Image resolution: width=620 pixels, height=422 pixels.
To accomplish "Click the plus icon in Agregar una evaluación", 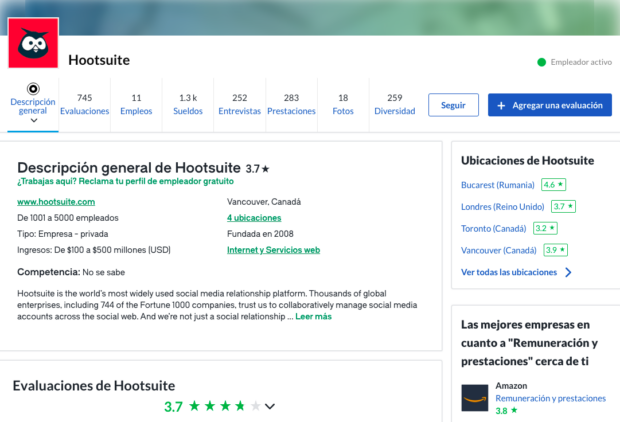I will [501, 106].
